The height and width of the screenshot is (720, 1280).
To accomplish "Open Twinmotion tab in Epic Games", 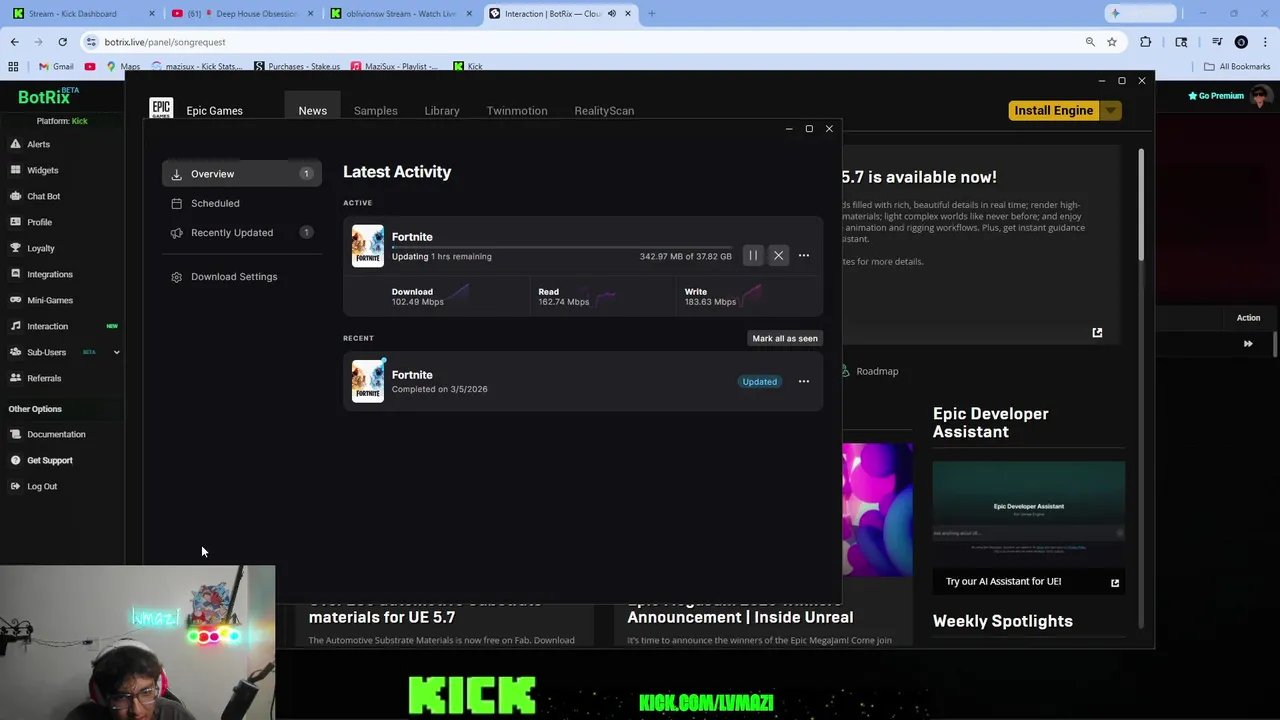I will 516,110.
